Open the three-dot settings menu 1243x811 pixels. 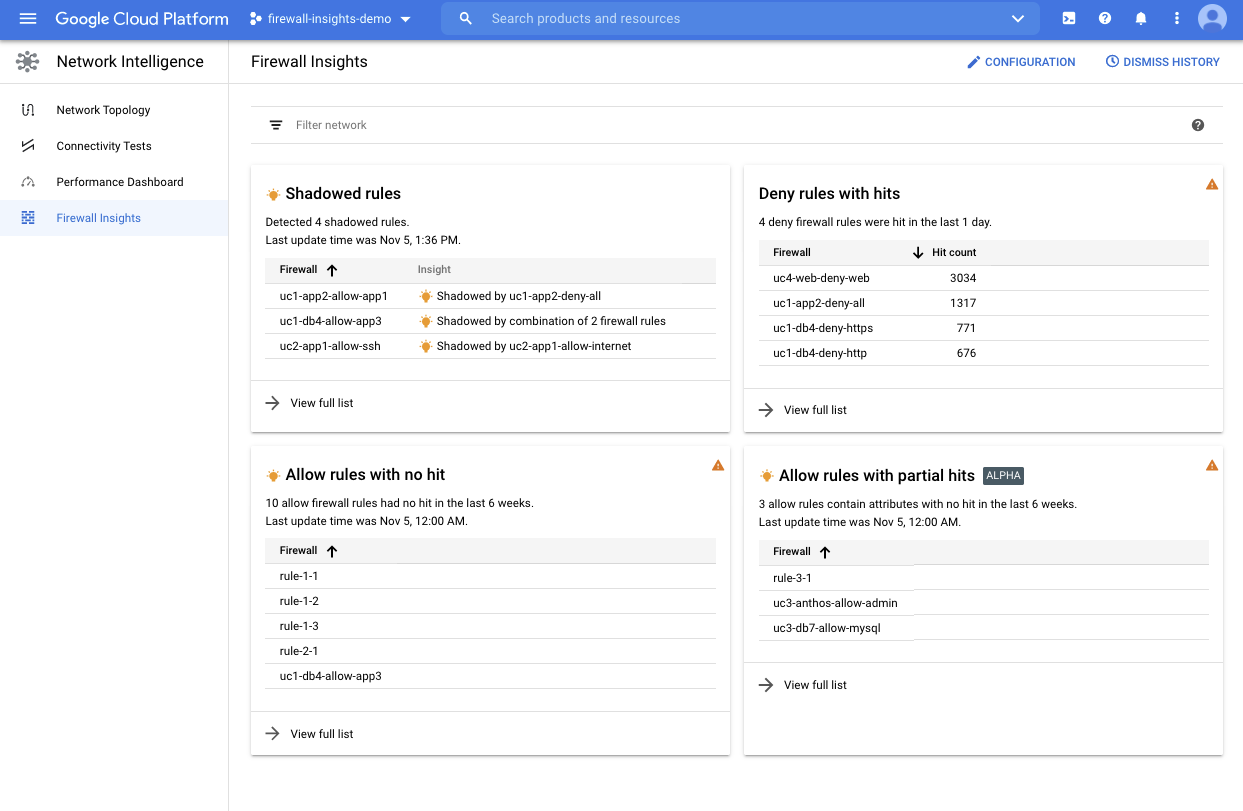coord(1177,19)
